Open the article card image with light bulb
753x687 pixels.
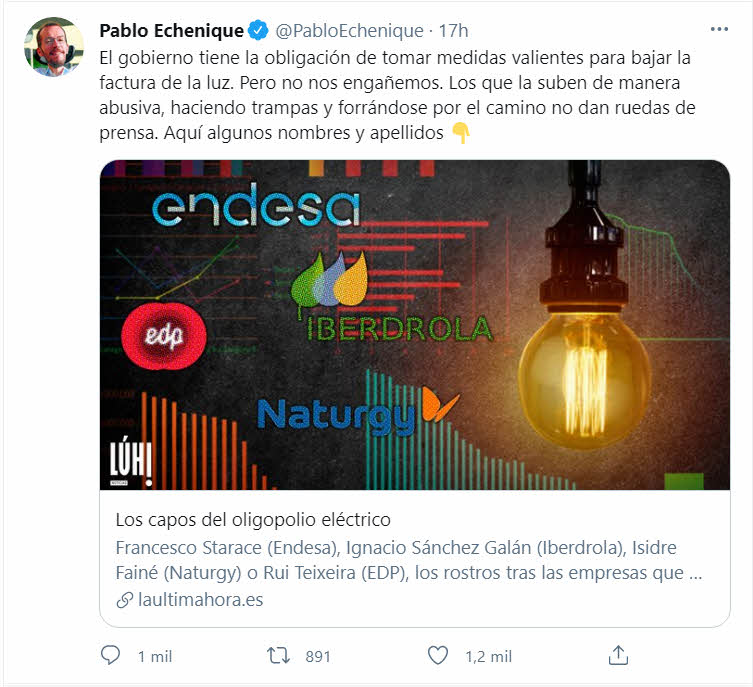click(x=415, y=325)
